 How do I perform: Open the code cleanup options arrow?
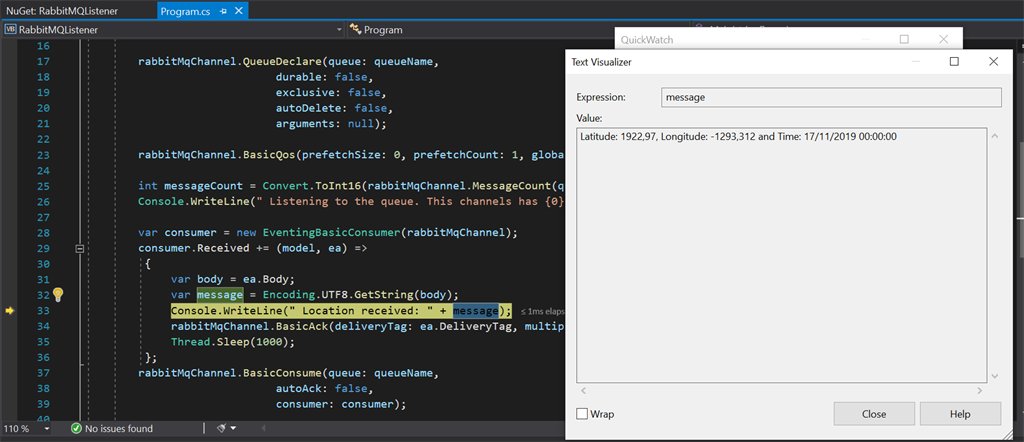[234, 429]
